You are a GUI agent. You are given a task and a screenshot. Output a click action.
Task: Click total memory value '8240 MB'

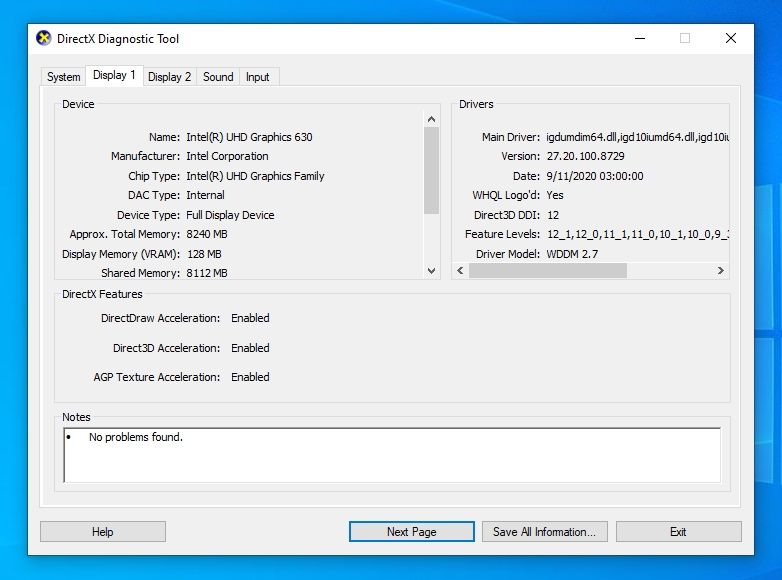(x=207, y=234)
